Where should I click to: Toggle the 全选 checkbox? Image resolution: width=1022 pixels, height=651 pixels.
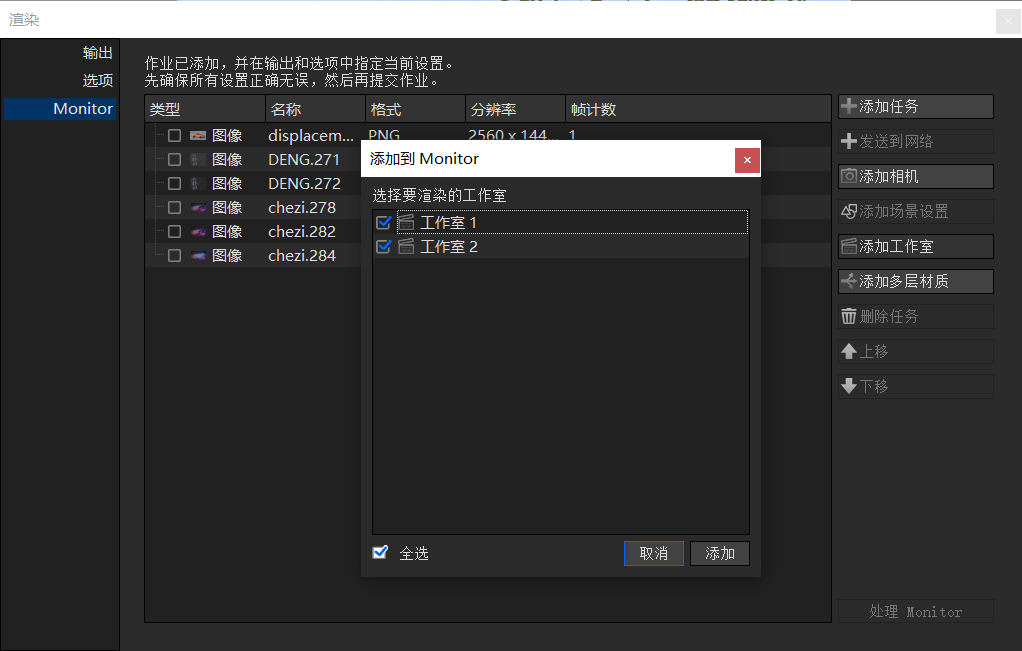pos(379,552)
